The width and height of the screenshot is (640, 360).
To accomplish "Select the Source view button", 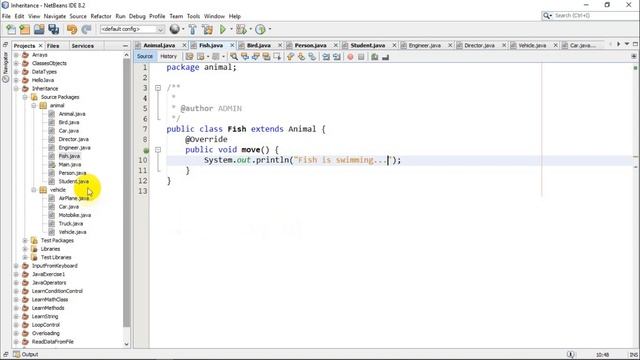I will 145,56.
